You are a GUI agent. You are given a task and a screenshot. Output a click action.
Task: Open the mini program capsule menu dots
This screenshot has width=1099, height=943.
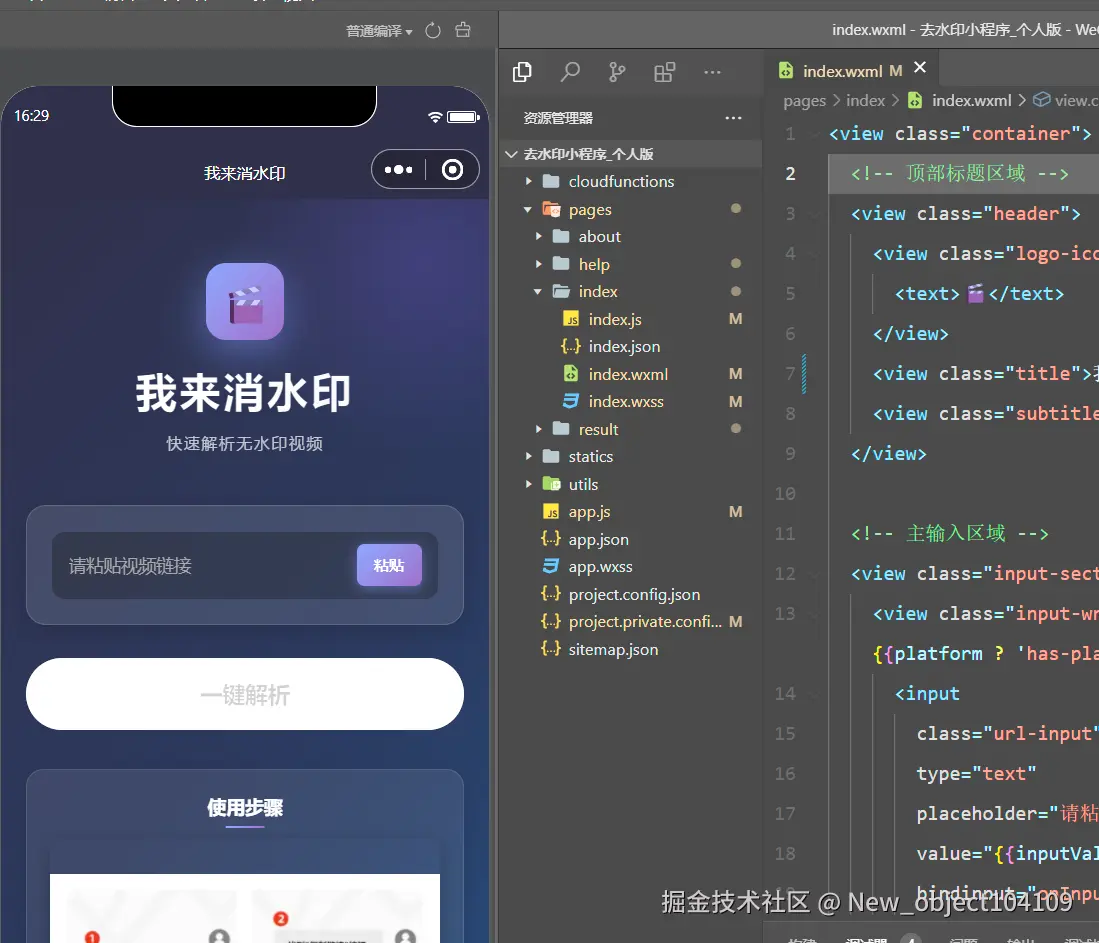398,170
